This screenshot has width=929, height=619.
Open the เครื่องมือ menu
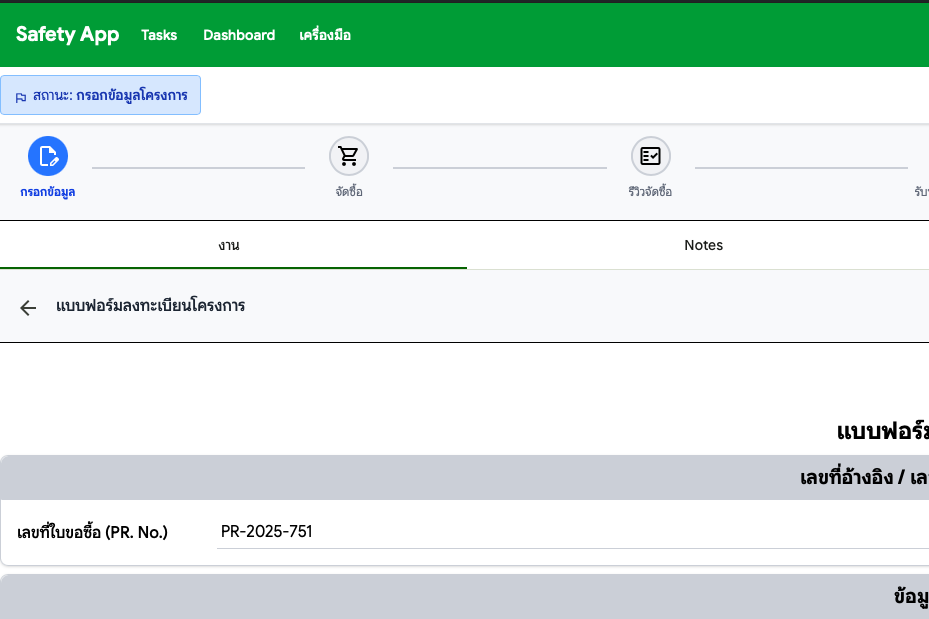325,35
